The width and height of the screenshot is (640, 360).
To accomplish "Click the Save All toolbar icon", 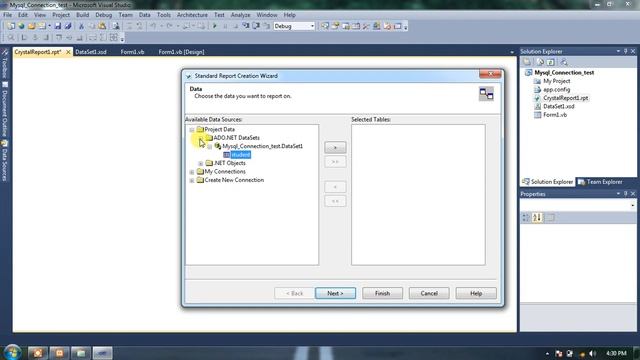I will click(x=68, y=26).
